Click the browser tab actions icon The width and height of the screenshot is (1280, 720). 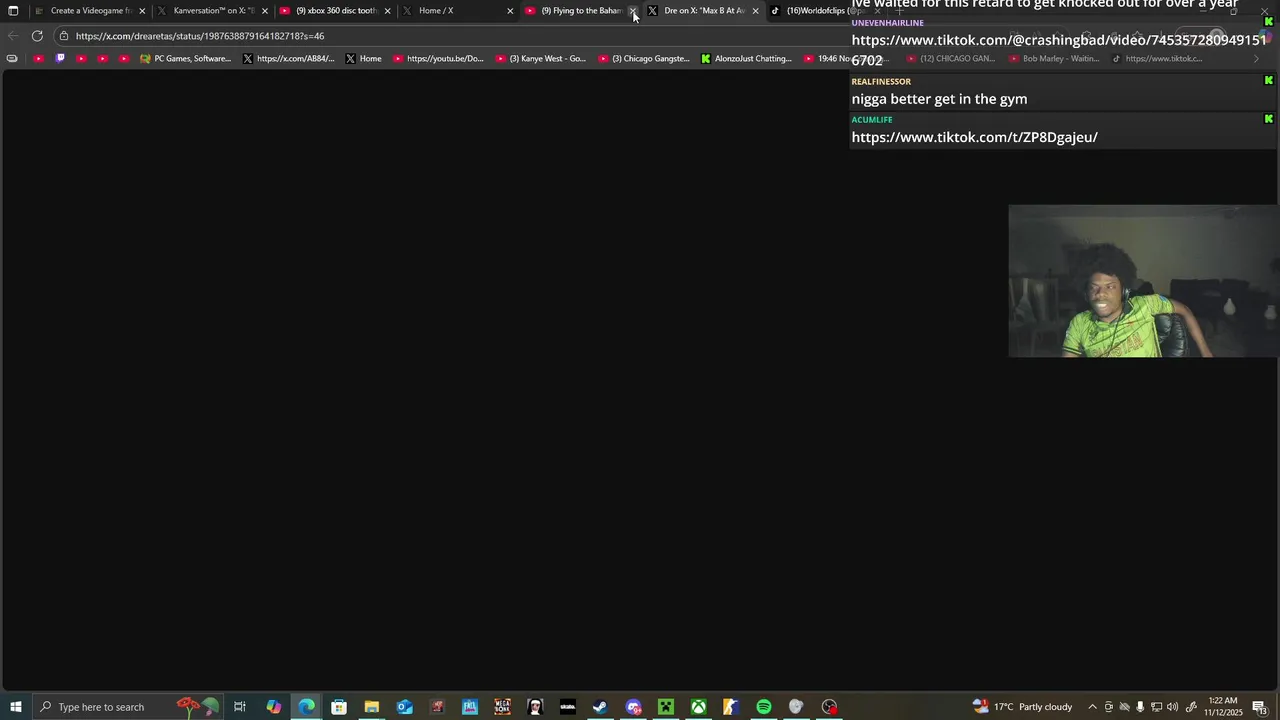[13, 11]
